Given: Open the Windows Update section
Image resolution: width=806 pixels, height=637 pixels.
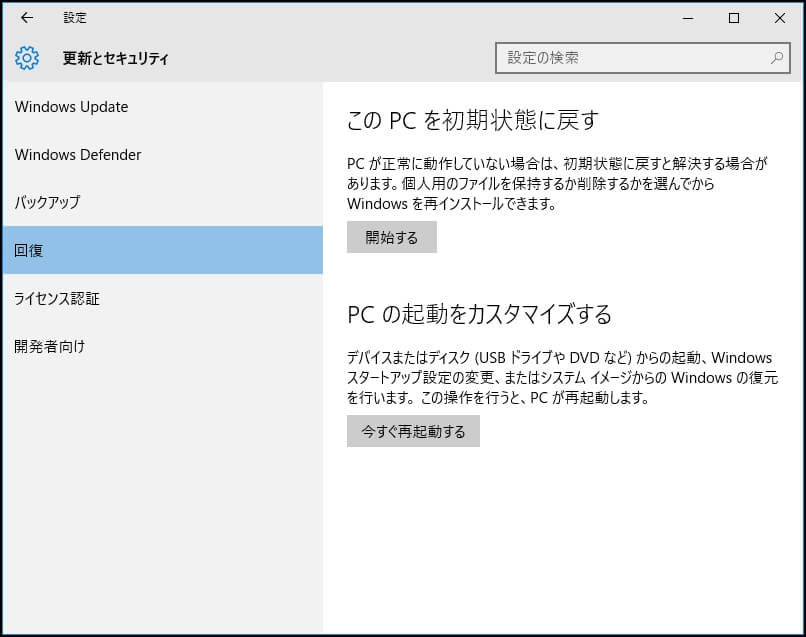Looking at the screenshot, I should [x=70, y=107].
